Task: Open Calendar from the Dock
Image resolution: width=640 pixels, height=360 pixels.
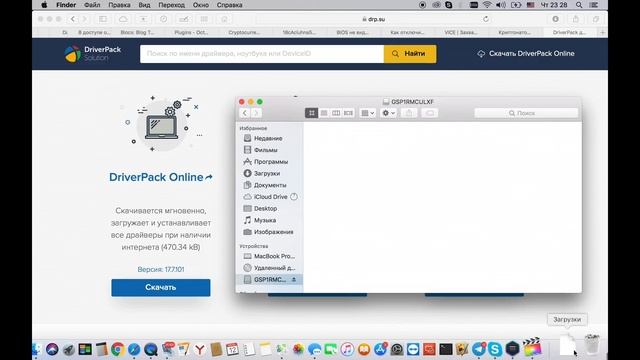Action: (232, 349)
